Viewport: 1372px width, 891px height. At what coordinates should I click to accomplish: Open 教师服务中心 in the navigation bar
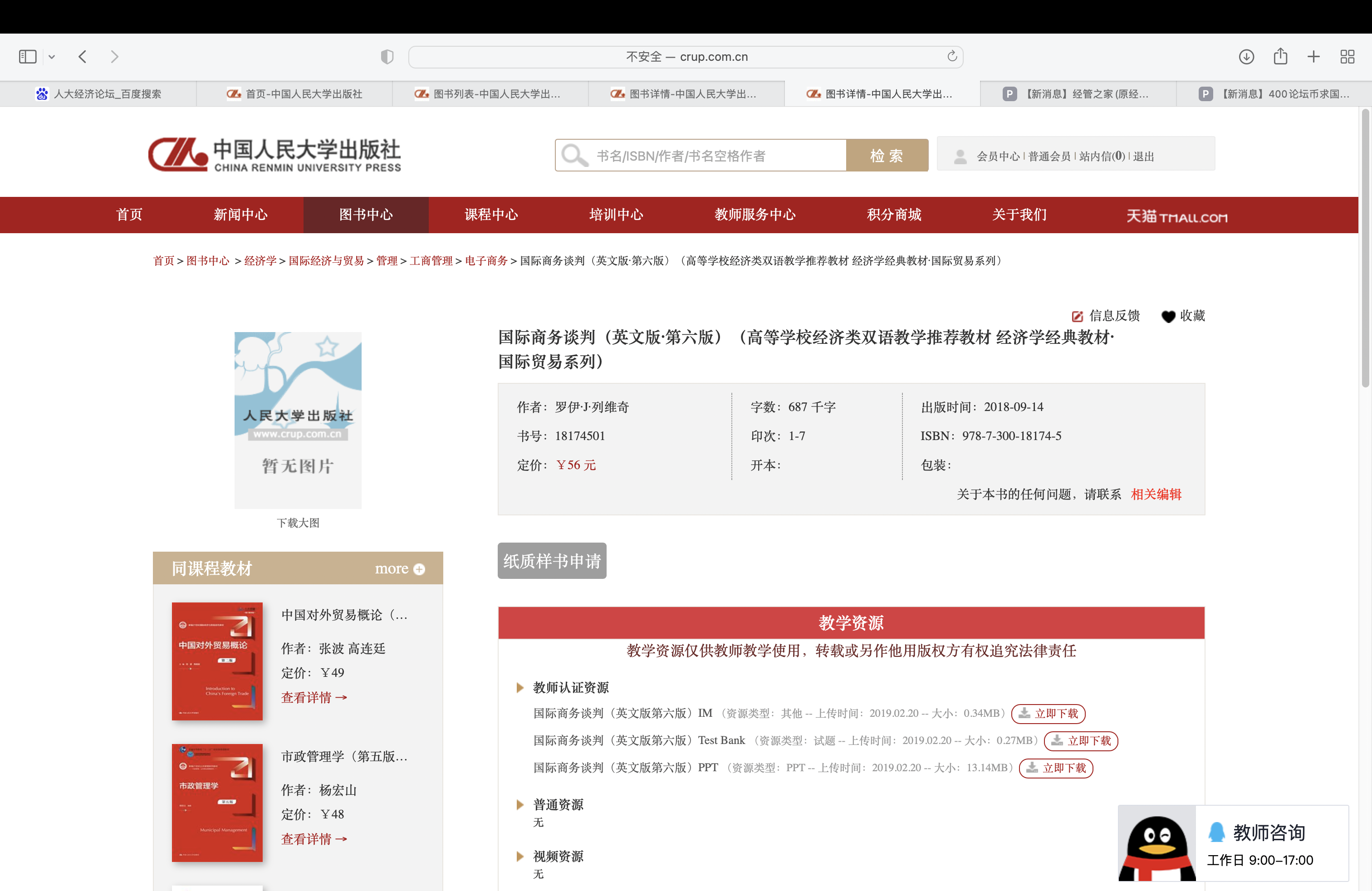(x=755, y=215)
